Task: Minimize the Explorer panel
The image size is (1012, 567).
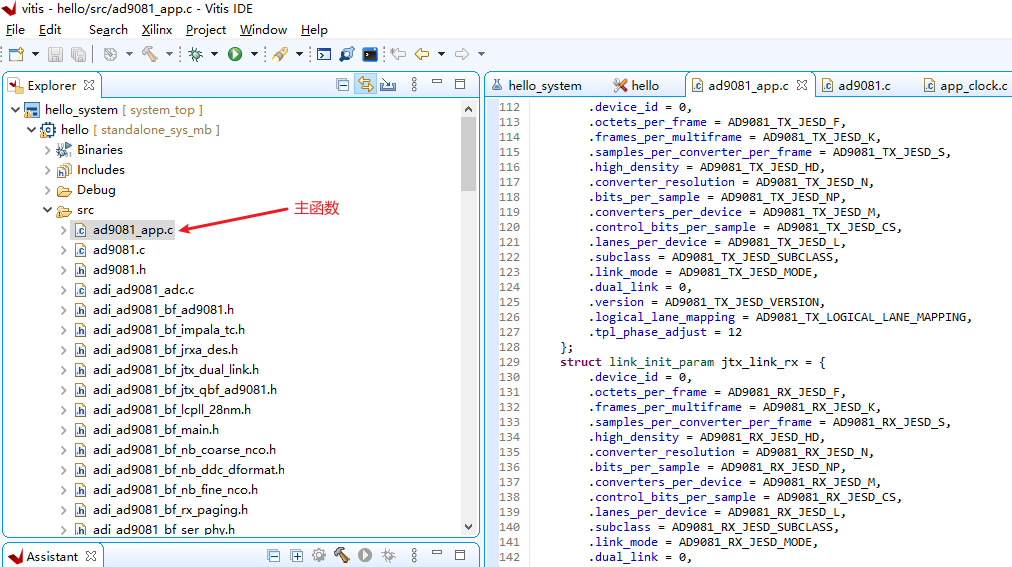Action: pos(437,83)
